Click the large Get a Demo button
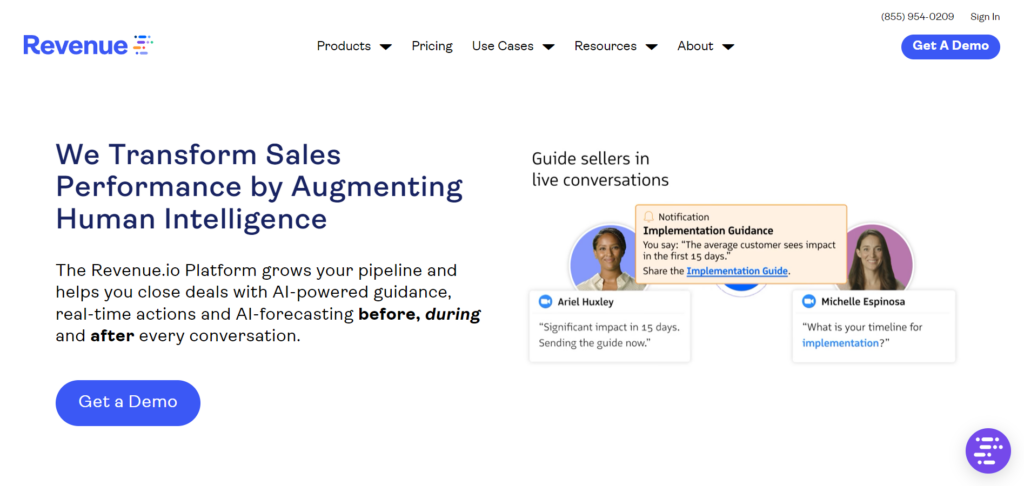This screenshot has width=1024, height=486. click(x=128, y=403)
